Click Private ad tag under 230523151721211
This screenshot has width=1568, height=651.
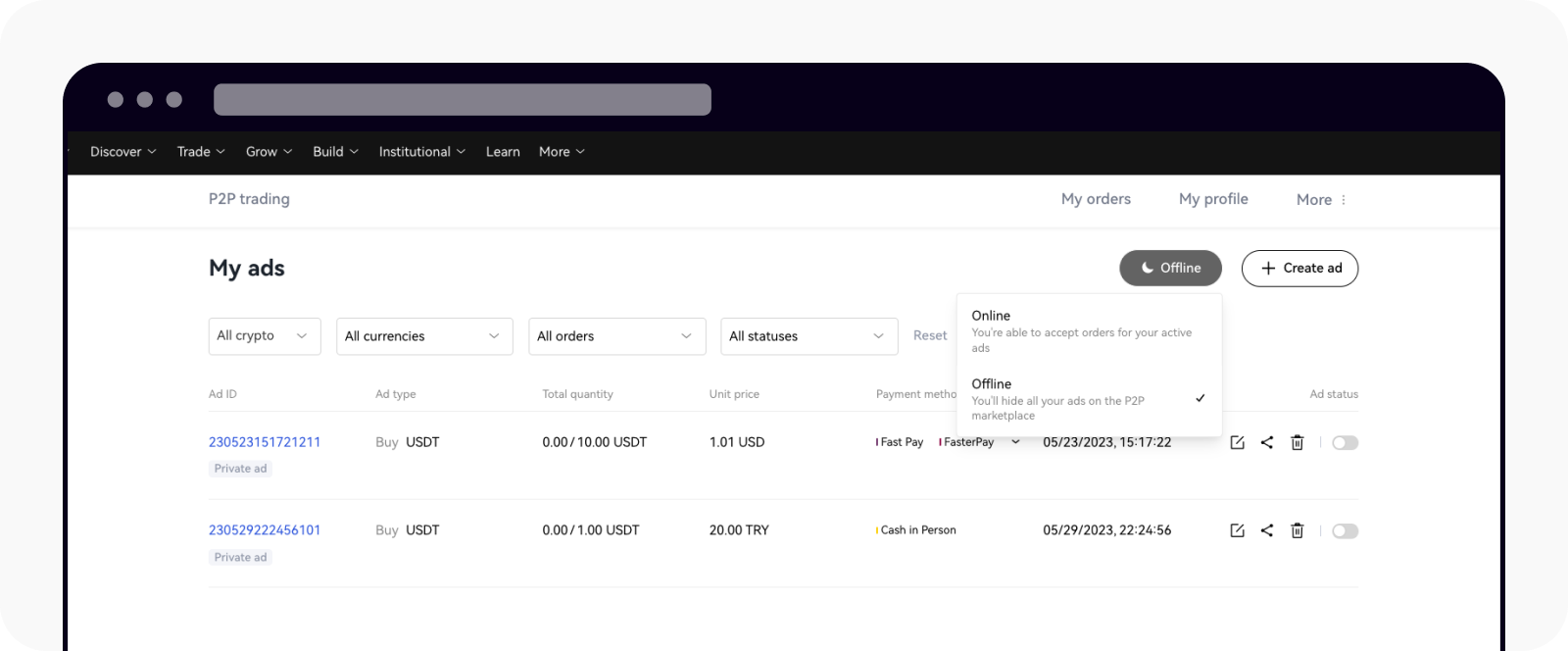pos(240,469)
